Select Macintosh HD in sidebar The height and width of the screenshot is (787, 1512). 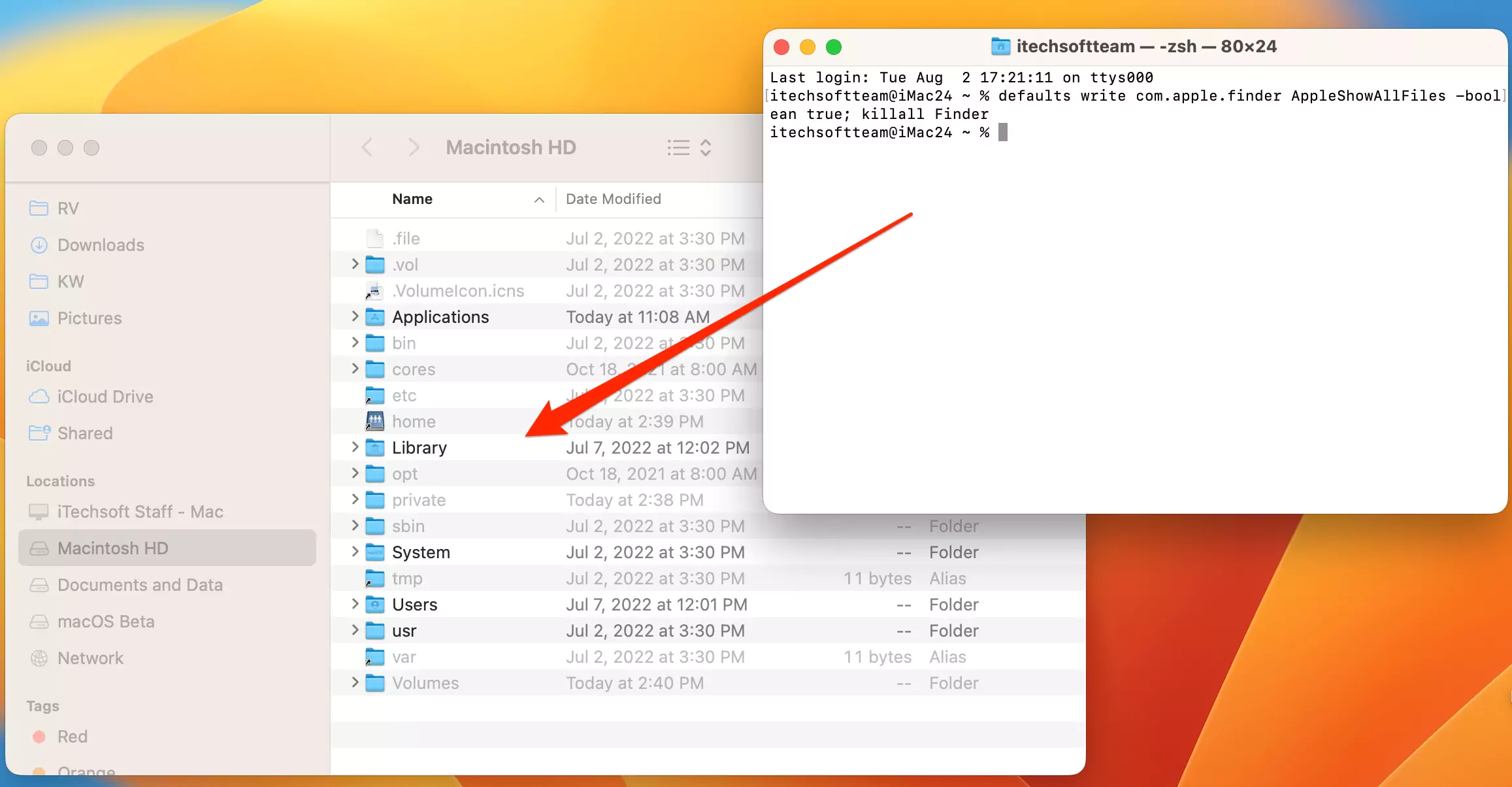(x=167, y=548)
